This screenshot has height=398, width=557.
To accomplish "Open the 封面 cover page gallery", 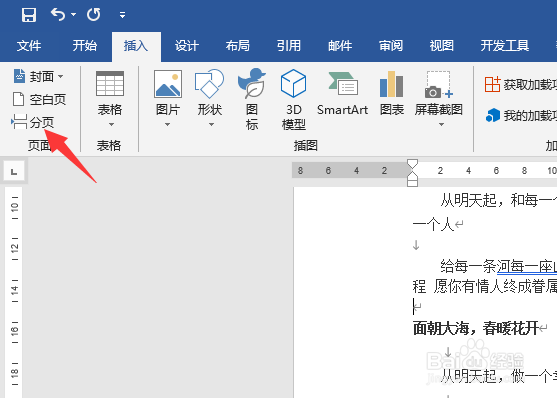I will (x=38, y=76).
